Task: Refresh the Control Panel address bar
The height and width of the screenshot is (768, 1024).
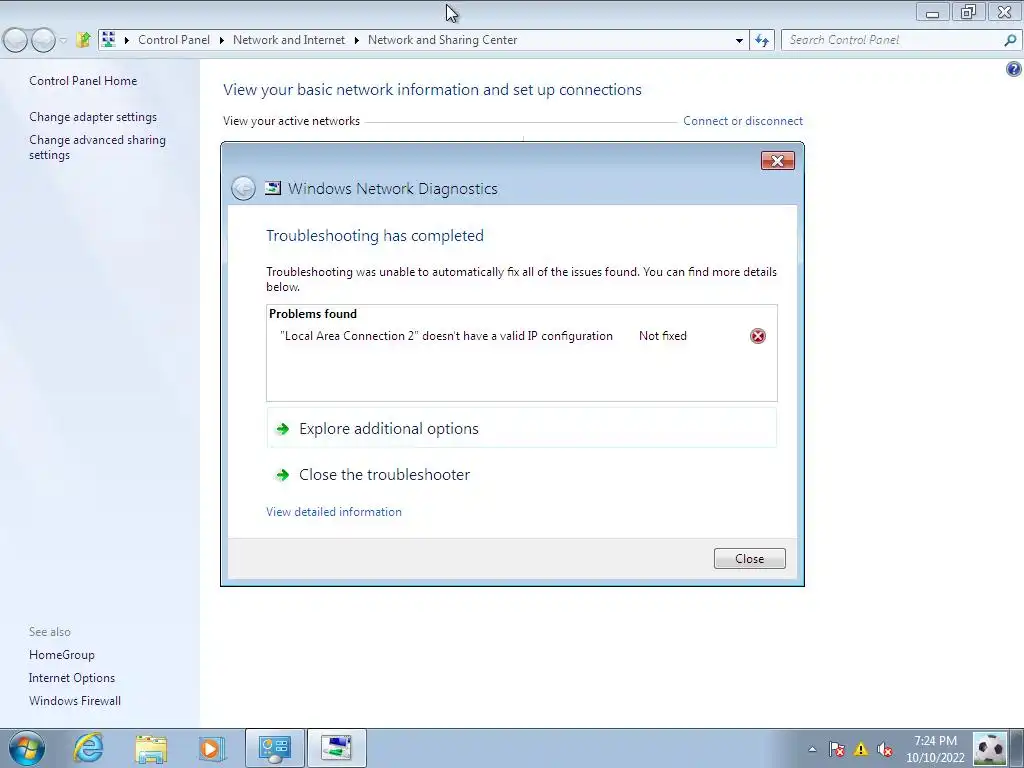Action: tap(761, 40)
